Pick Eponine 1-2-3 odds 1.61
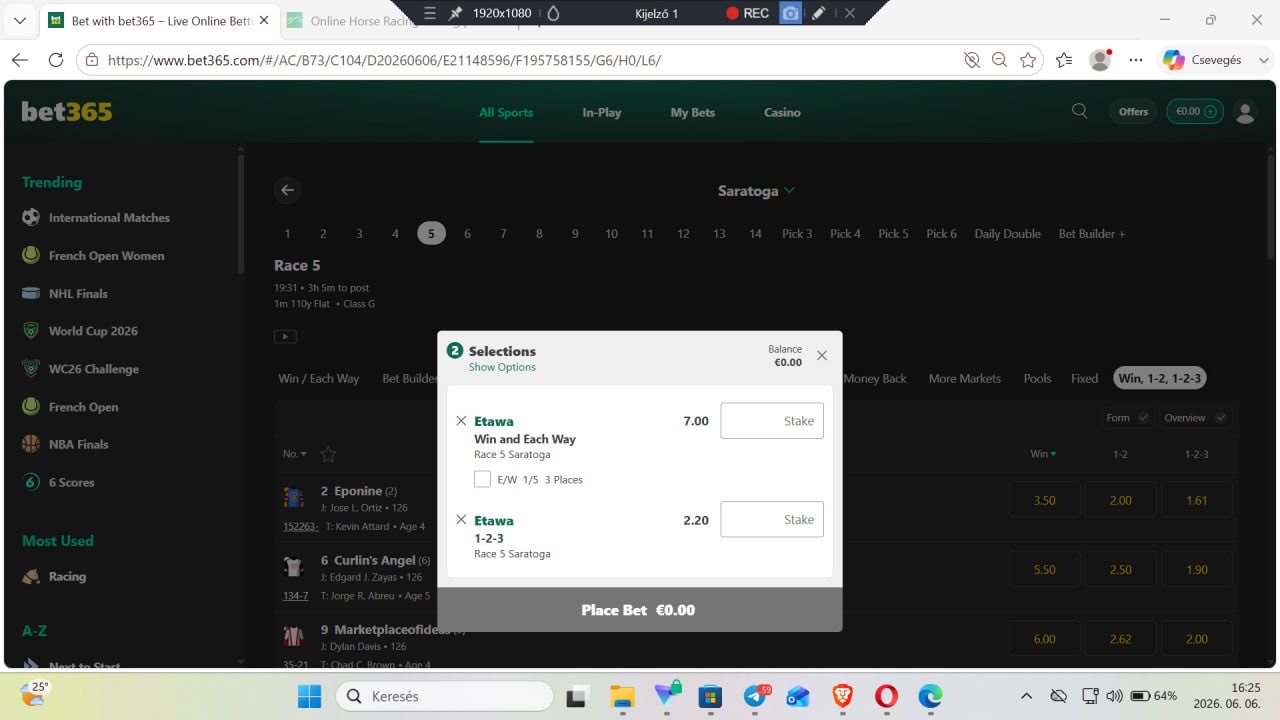The height and width of the screenshot is (720, 1280). pyautogui.click(x=1197, y=500)
